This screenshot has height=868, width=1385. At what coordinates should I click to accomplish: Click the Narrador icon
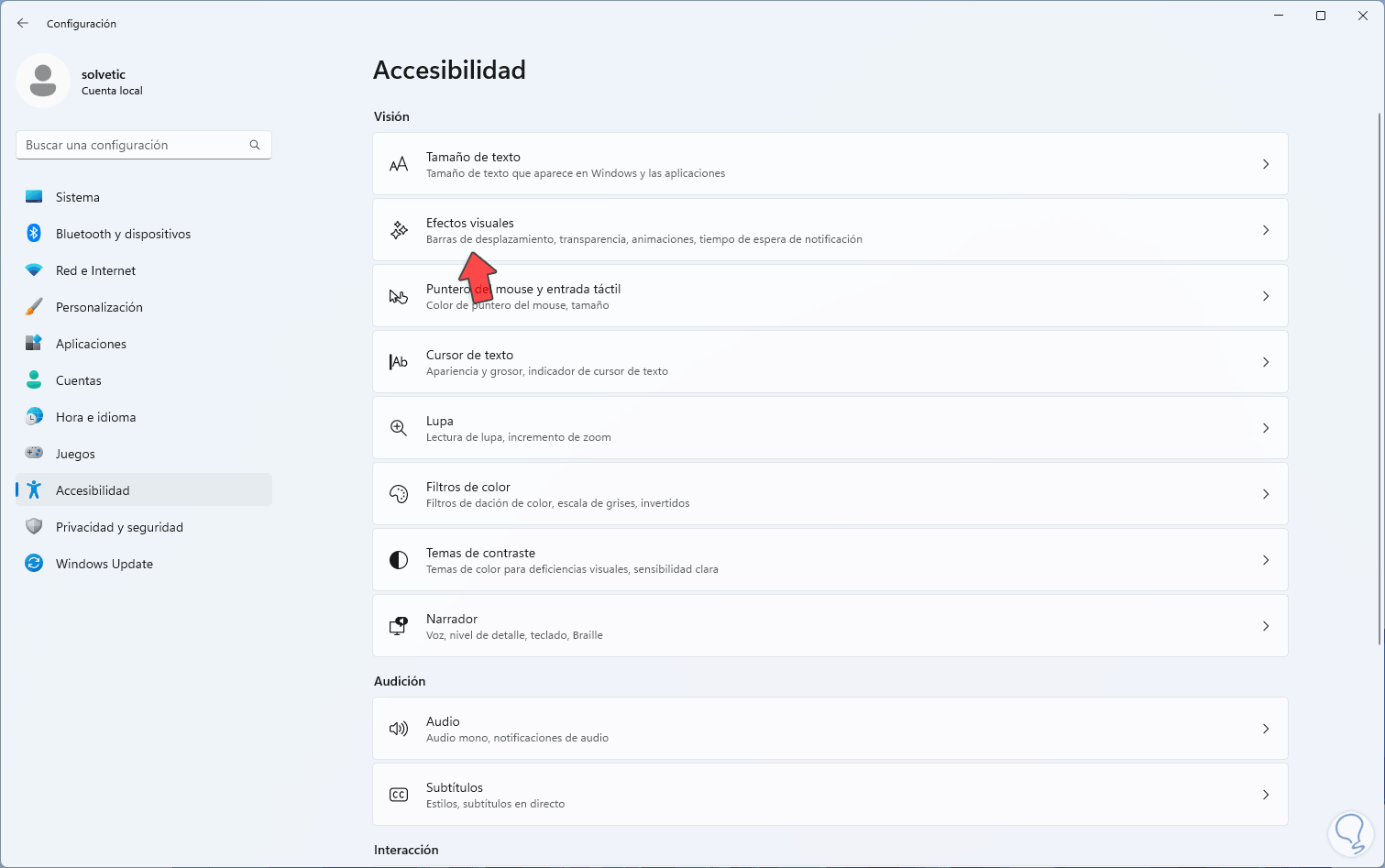(399, 626)
